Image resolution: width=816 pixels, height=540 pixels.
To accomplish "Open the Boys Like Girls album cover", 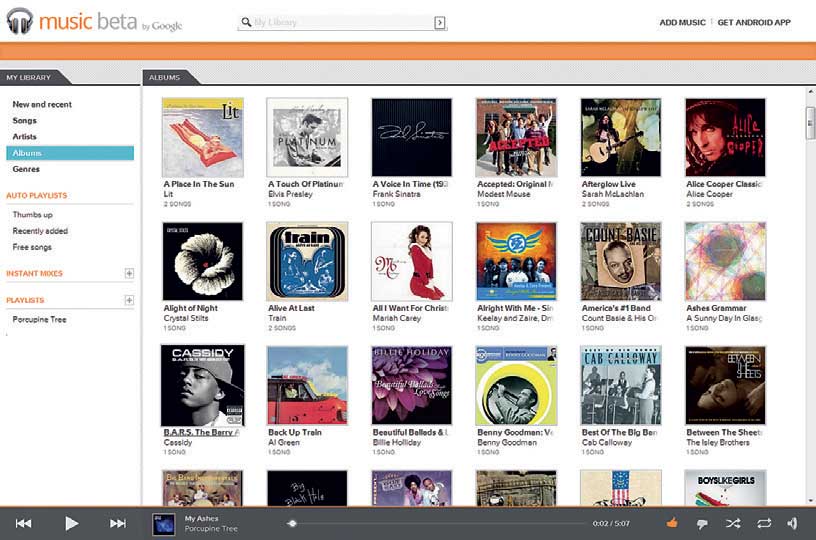I will (x=725, y=488).
